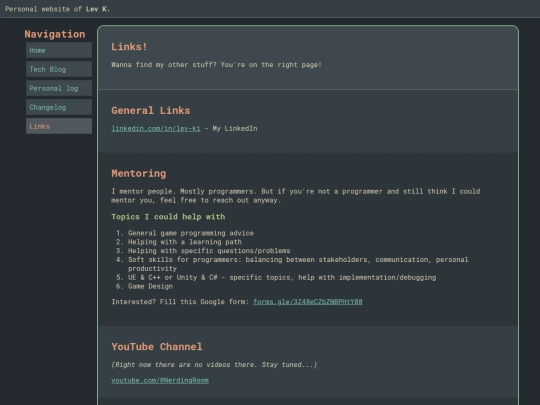This screenshot has width=540, height=405.
Task: Click the Navigation sidebar heading
Action: pos(55,34)
